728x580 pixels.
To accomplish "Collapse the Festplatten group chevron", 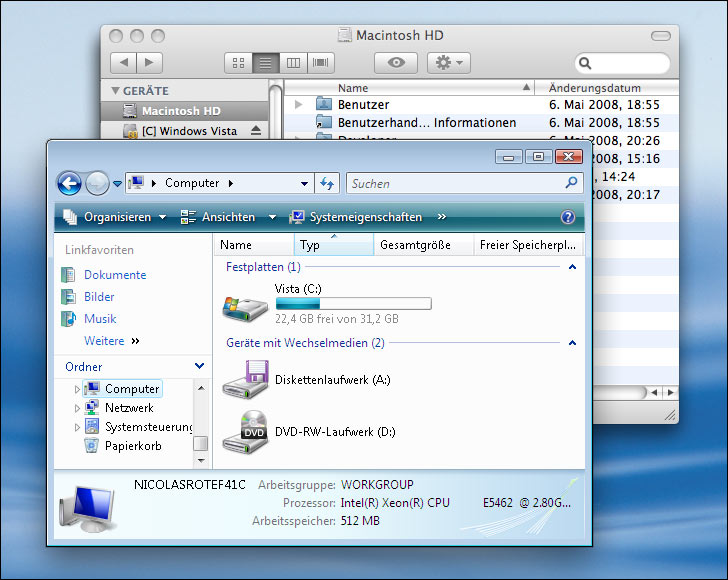I will (572, 267).
